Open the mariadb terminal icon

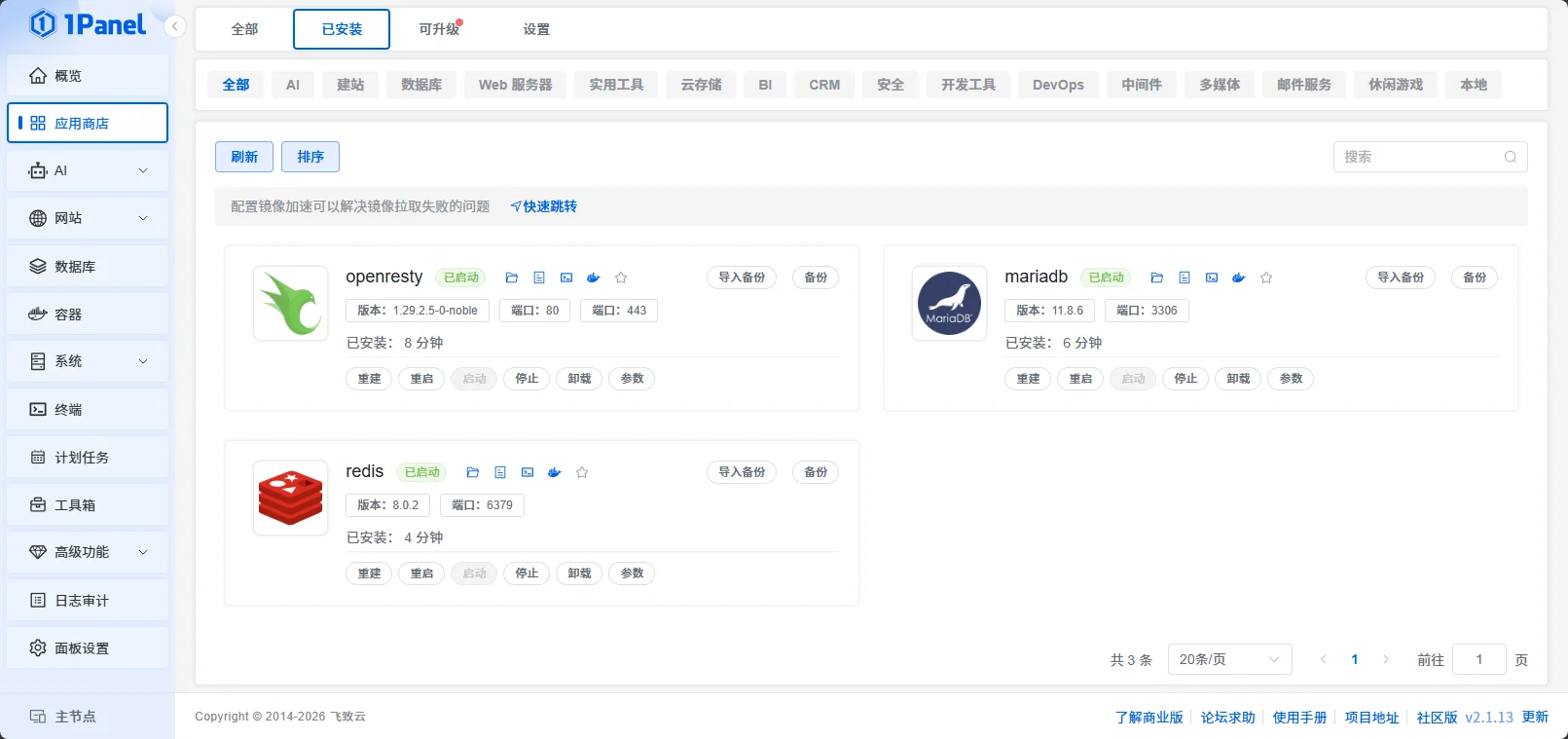1212,277
